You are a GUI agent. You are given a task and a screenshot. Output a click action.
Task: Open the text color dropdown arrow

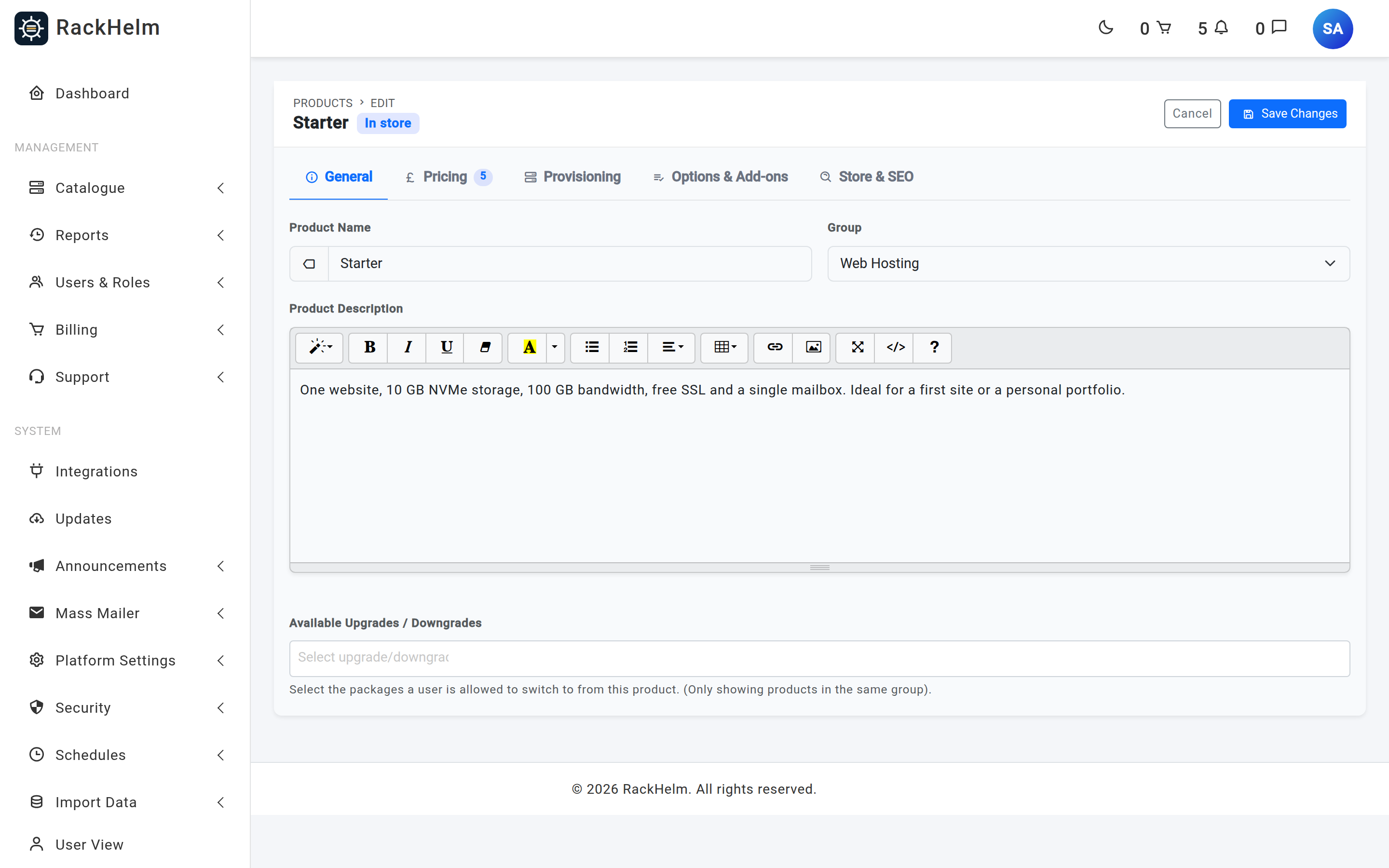[555, 347]
